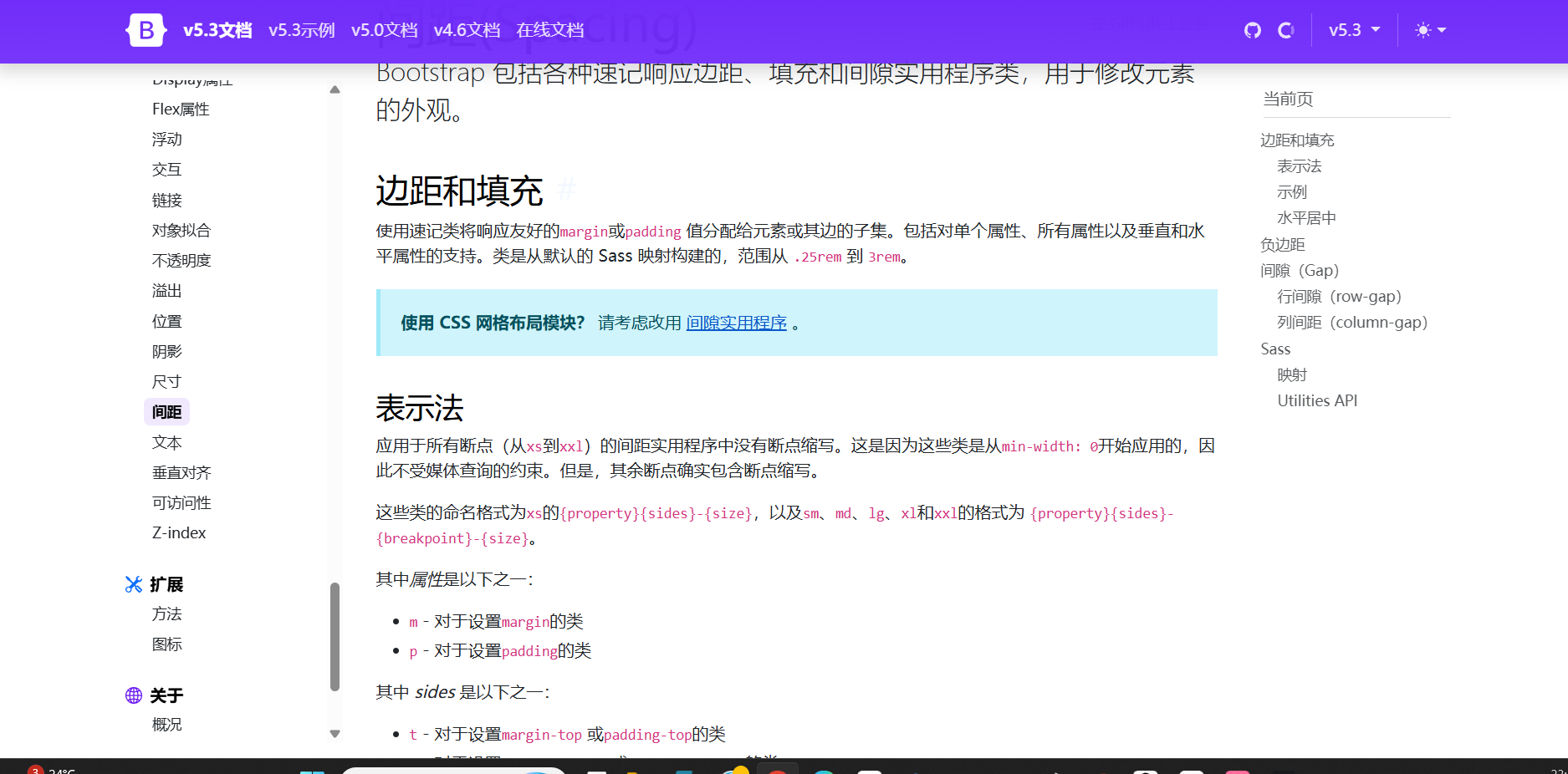Select 阴影 in sidebar
Screen dimensions: 1568x774
[x=167, y=351]
